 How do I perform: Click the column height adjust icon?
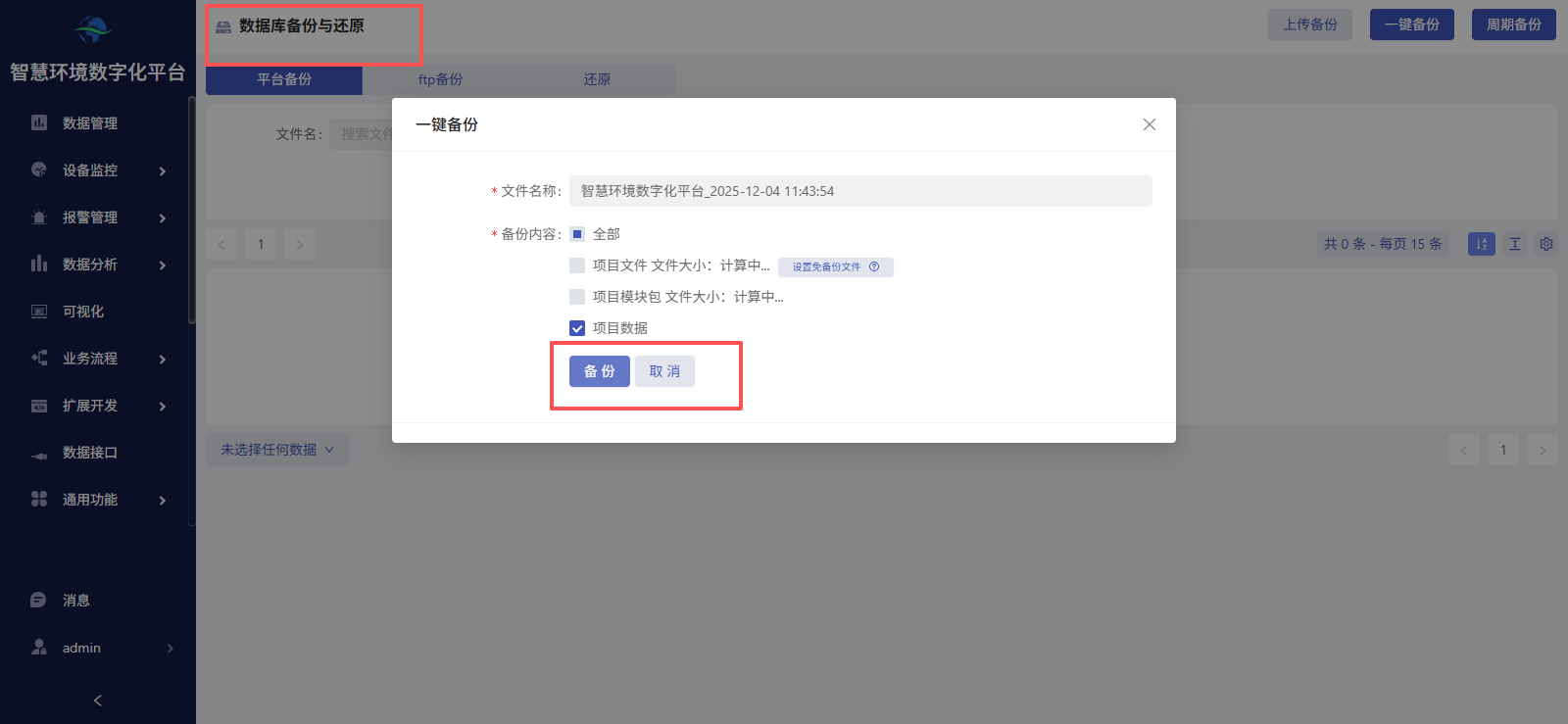pos(1515,244)
